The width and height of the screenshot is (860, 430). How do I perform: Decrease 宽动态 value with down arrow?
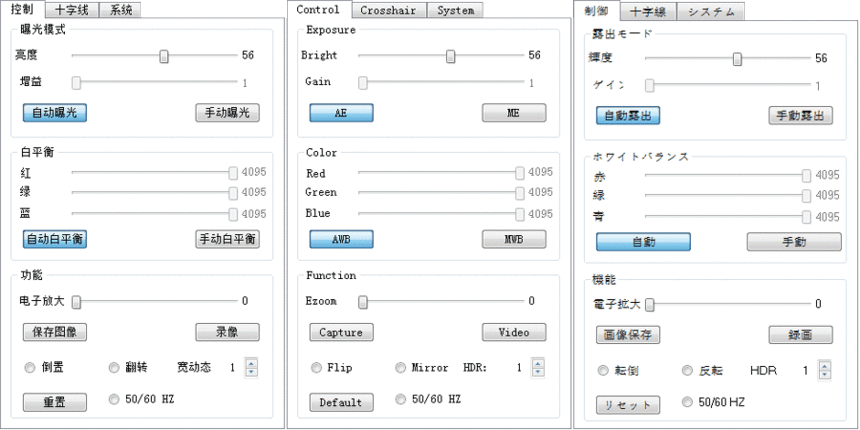(251, 372)
